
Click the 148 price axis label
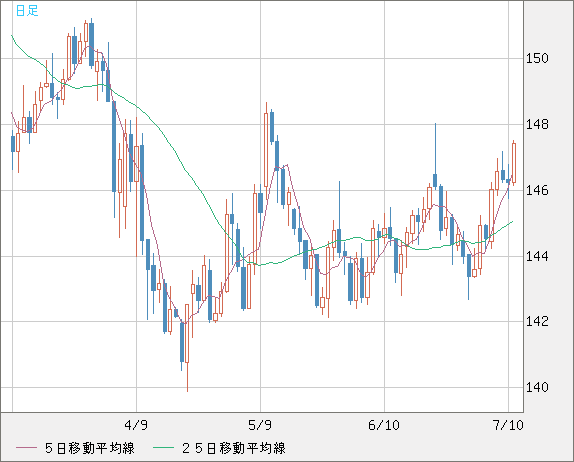click(537, 124)
